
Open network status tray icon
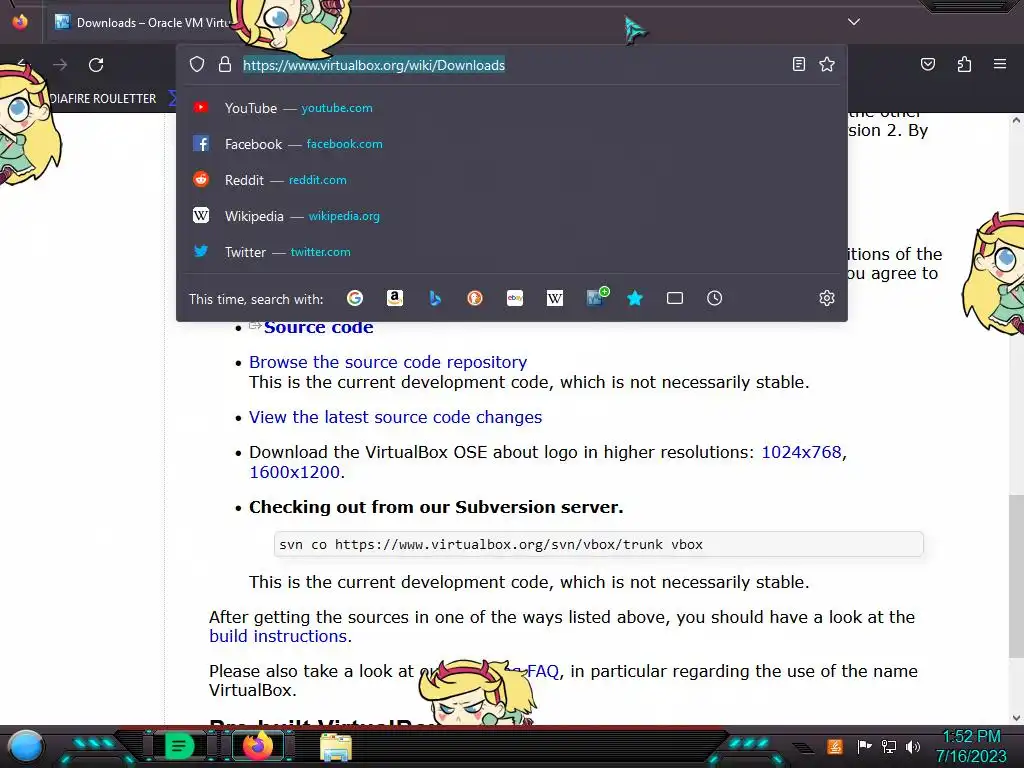(x=888, y=746)
